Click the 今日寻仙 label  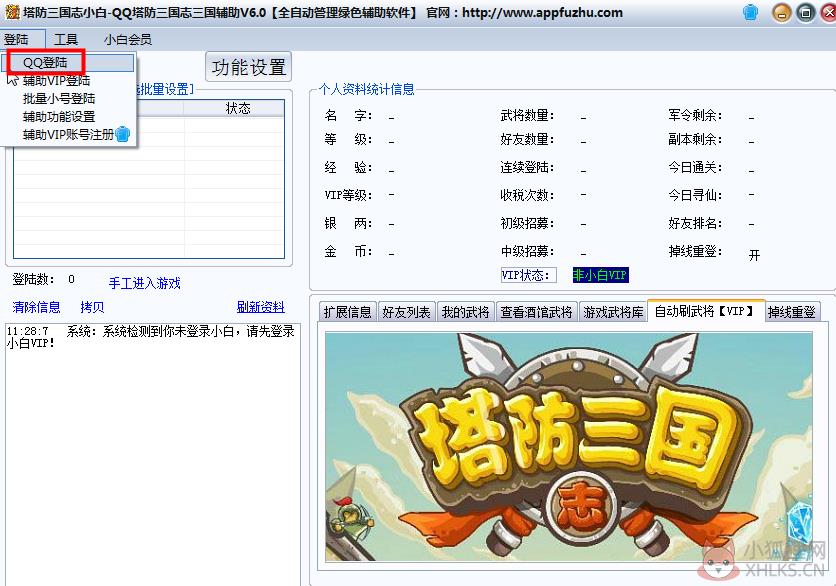pos(696,195)
